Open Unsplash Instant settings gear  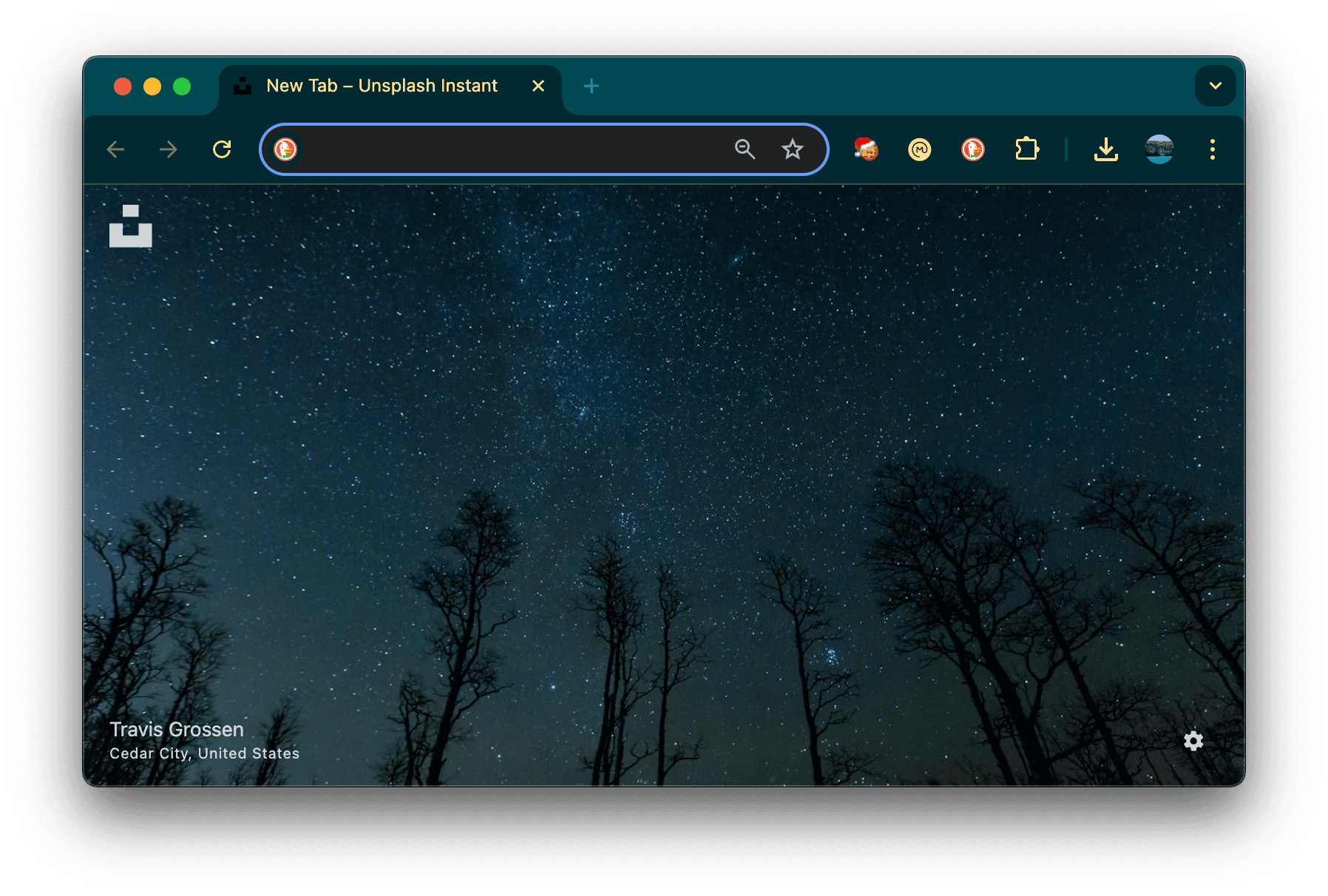tap(1193, 741)
